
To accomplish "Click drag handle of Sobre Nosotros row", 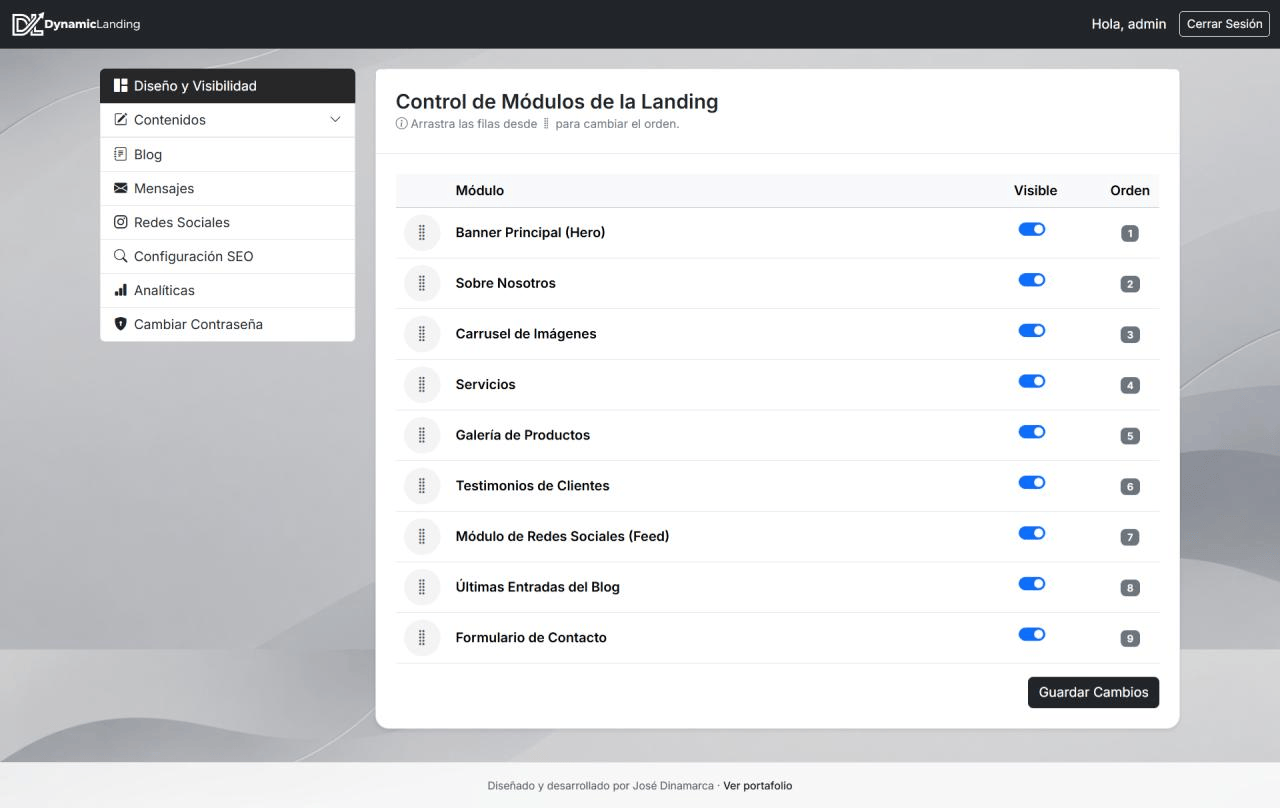I will [x=422, y=283].
